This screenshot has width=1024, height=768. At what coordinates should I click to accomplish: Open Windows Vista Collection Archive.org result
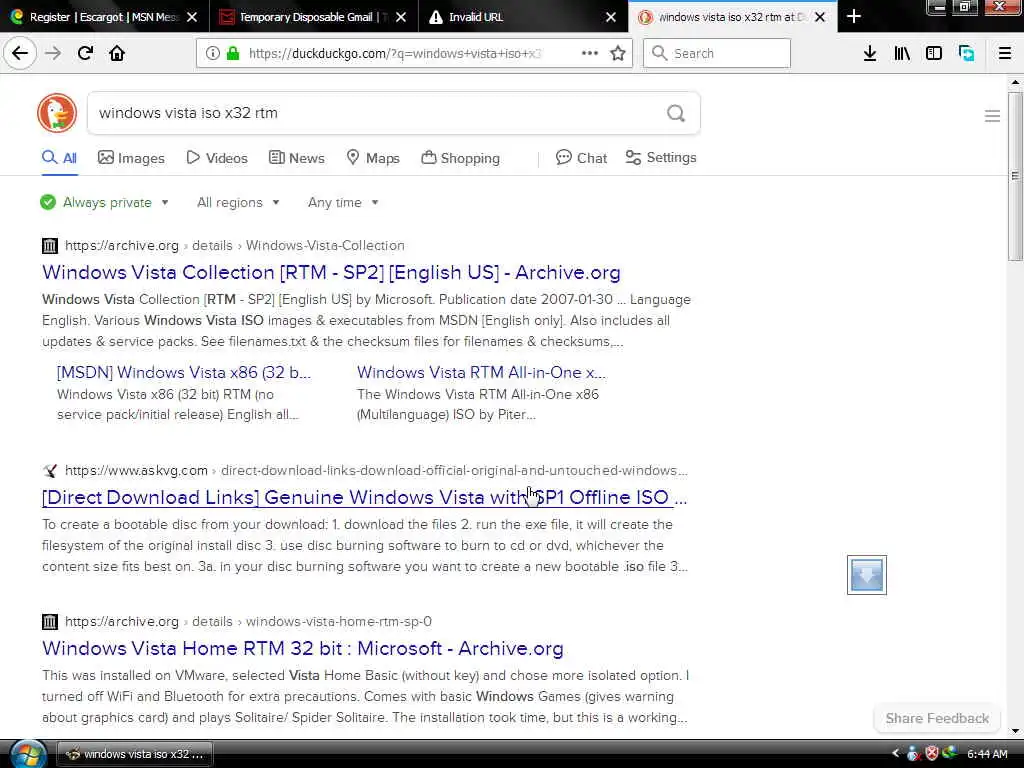click(331, 272)
